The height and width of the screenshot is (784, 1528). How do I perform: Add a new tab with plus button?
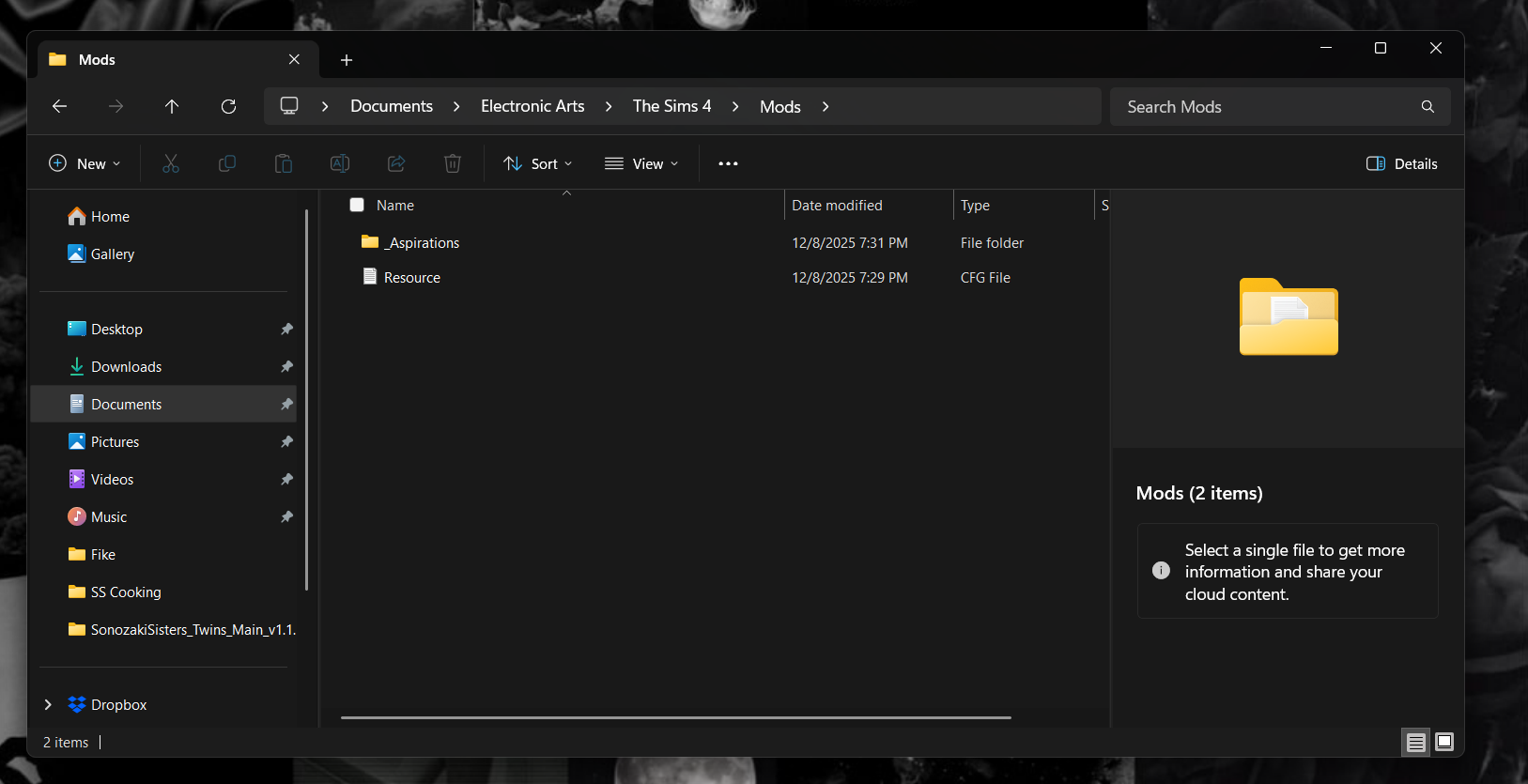347,60
